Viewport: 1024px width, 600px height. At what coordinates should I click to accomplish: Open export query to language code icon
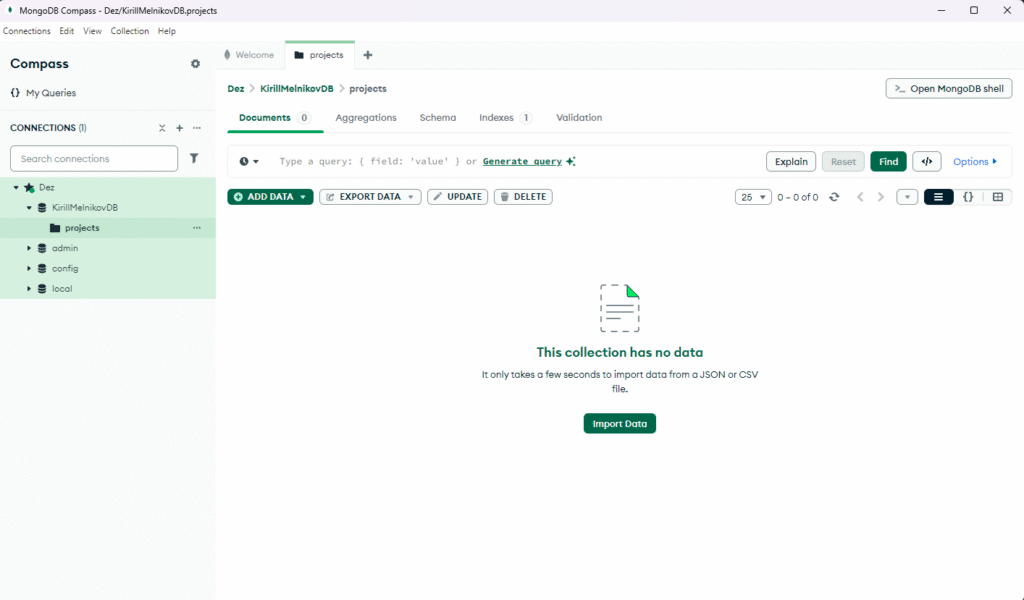[927, 161]
